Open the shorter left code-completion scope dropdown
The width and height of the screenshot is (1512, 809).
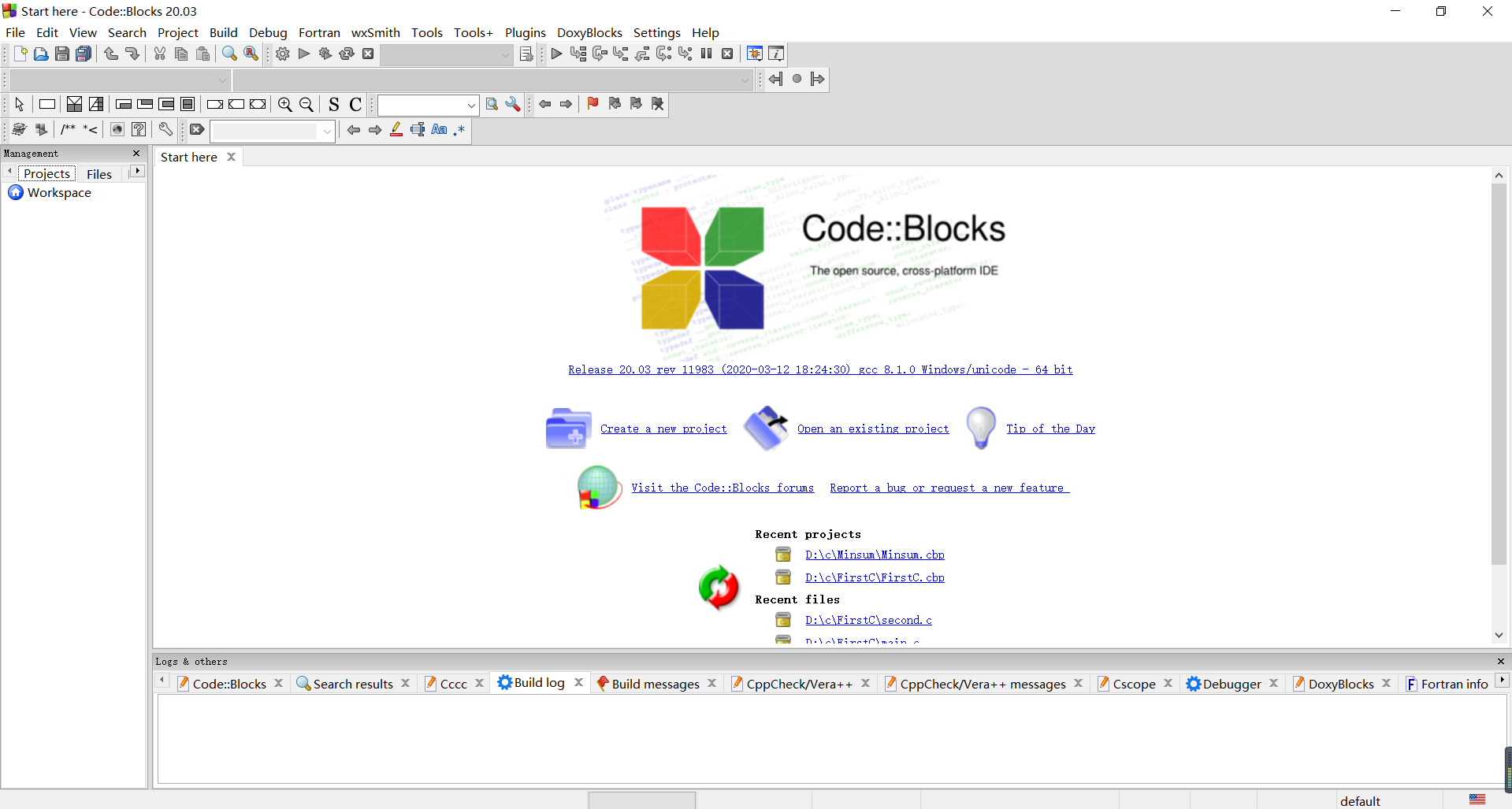(222, 80)
